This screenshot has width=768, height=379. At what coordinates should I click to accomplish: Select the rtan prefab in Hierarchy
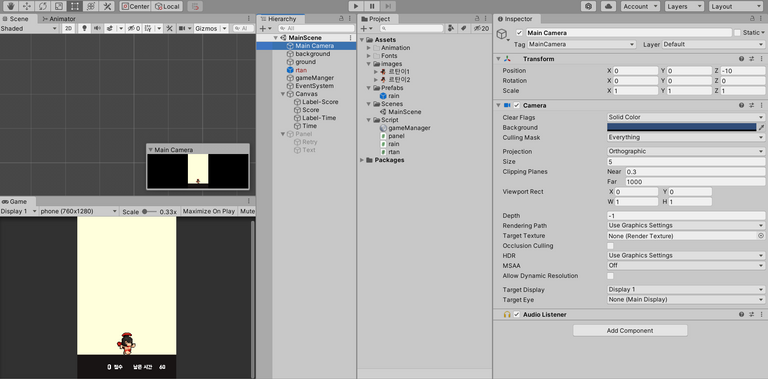click(x=301, y=70)
